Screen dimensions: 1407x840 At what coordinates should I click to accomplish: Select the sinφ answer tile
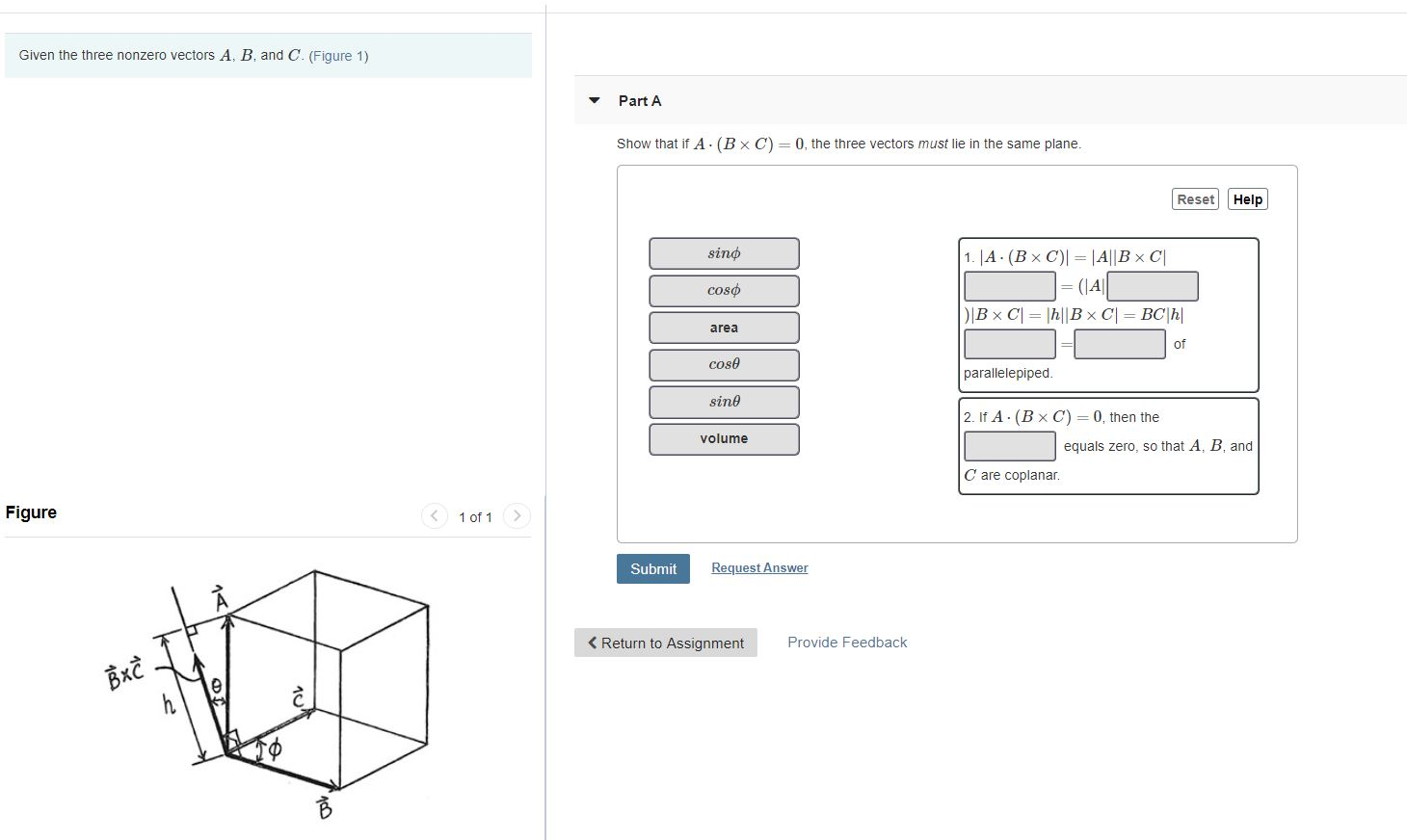point(724,252)
